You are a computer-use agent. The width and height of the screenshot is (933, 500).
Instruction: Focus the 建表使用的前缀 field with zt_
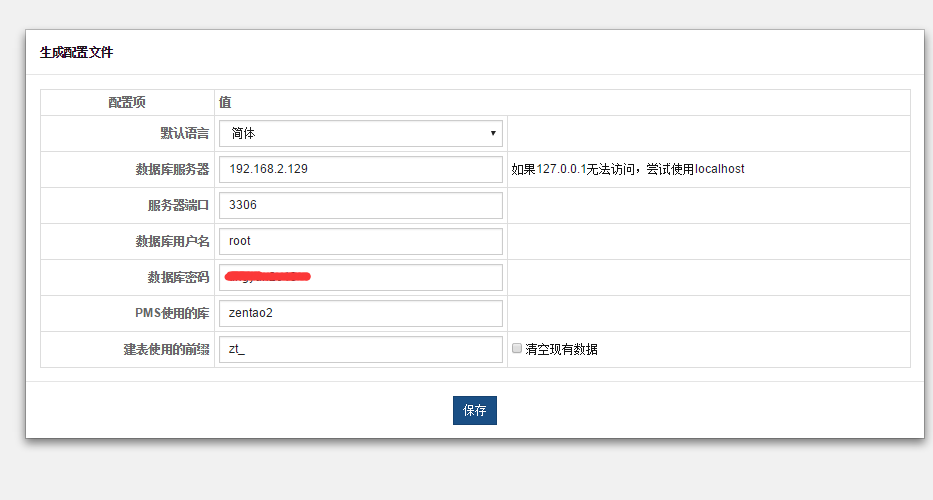coord(361,349)
